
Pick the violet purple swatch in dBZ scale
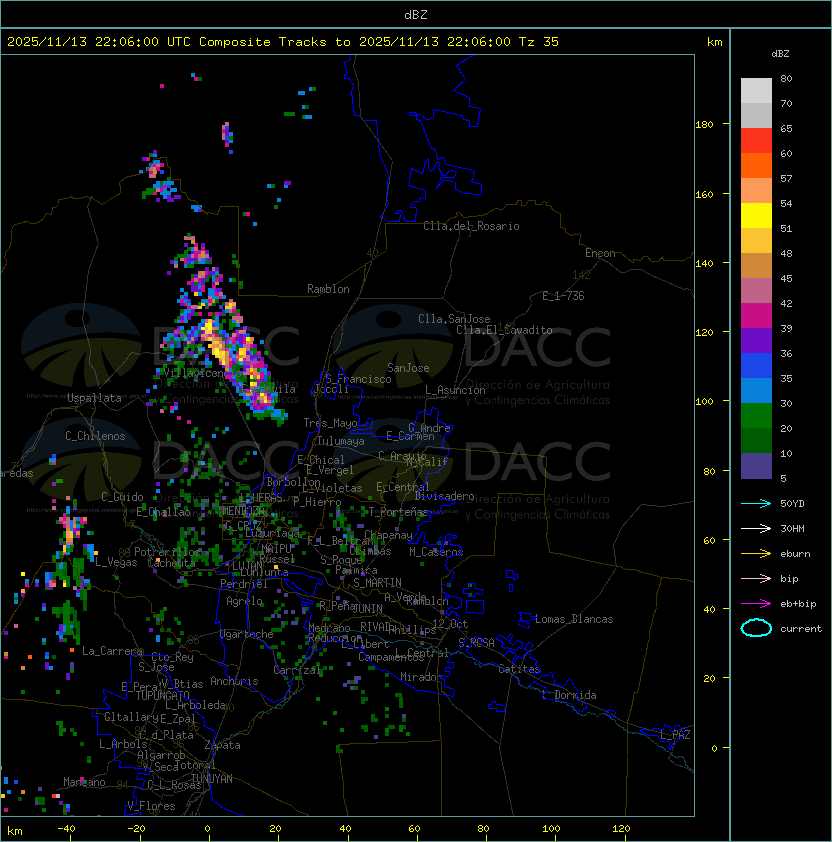point(756,341)
